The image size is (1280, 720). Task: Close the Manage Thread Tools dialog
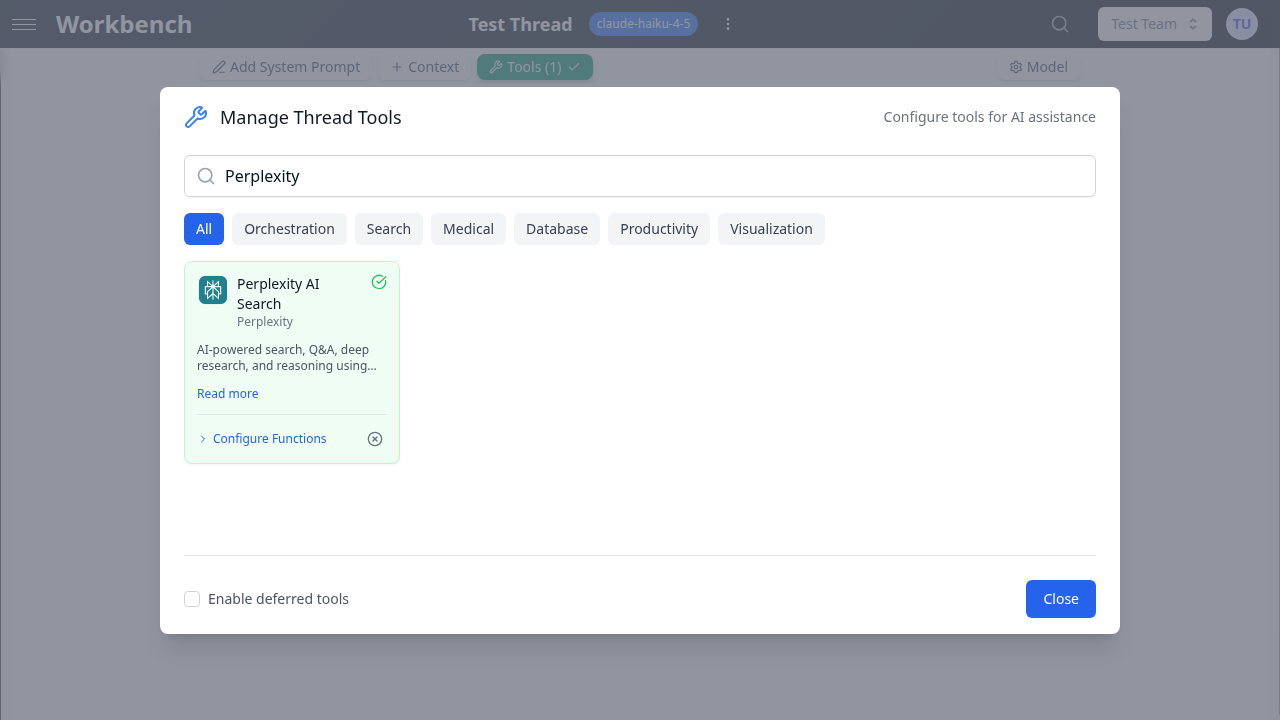pos(1060,598)
